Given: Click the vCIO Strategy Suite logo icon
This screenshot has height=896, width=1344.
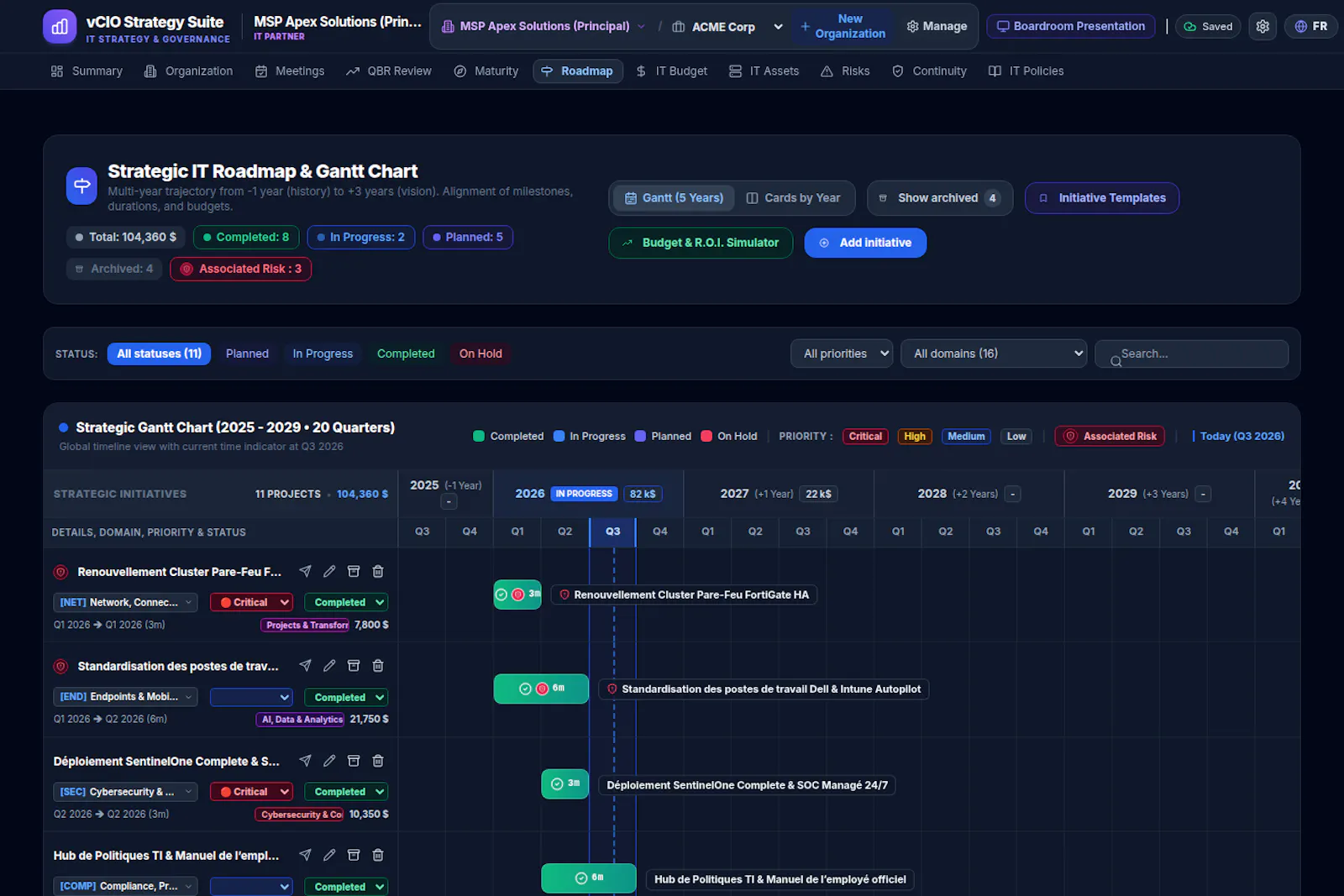Looking at the screenshot, I should 59,27.
